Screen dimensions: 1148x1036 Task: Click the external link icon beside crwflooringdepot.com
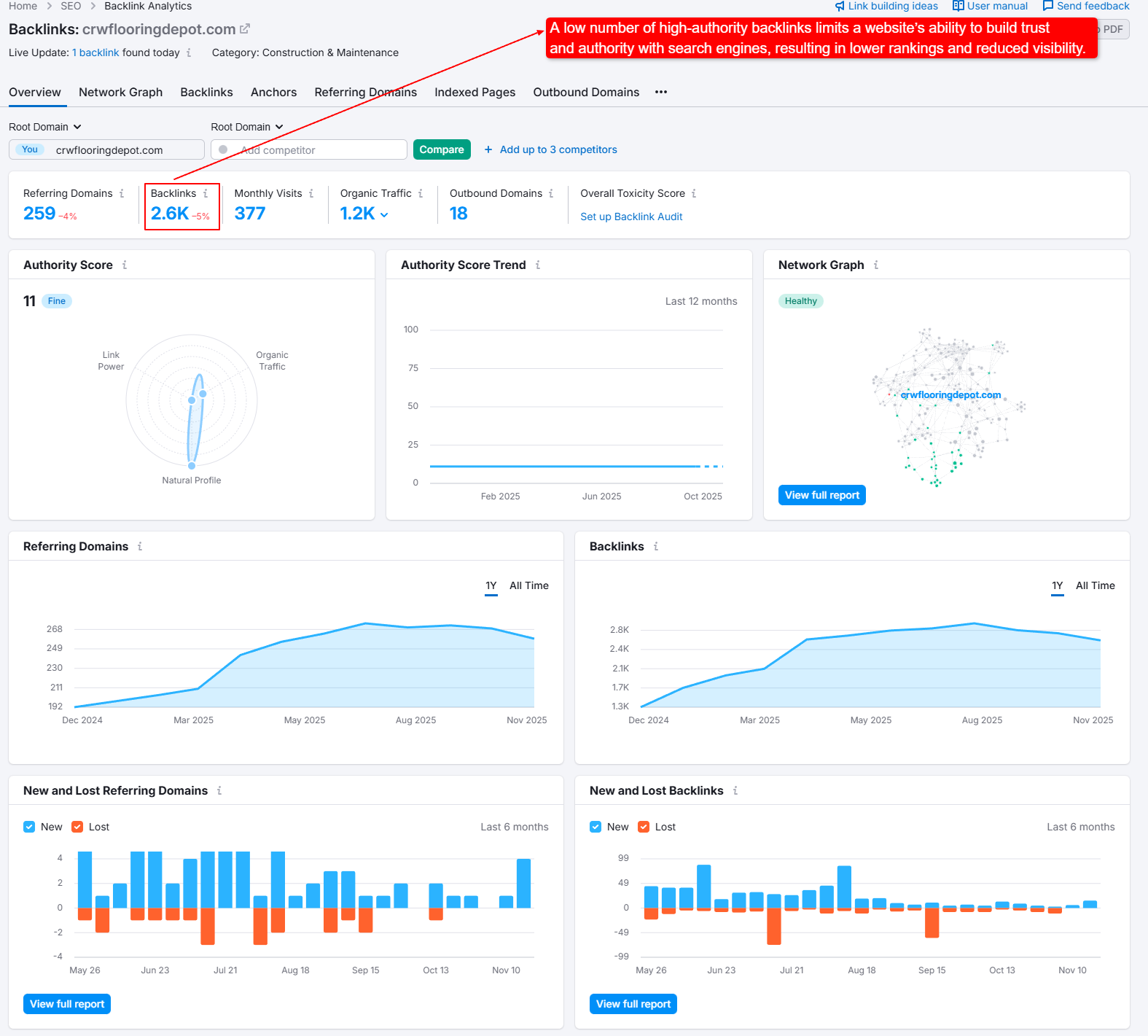point(245,29)
